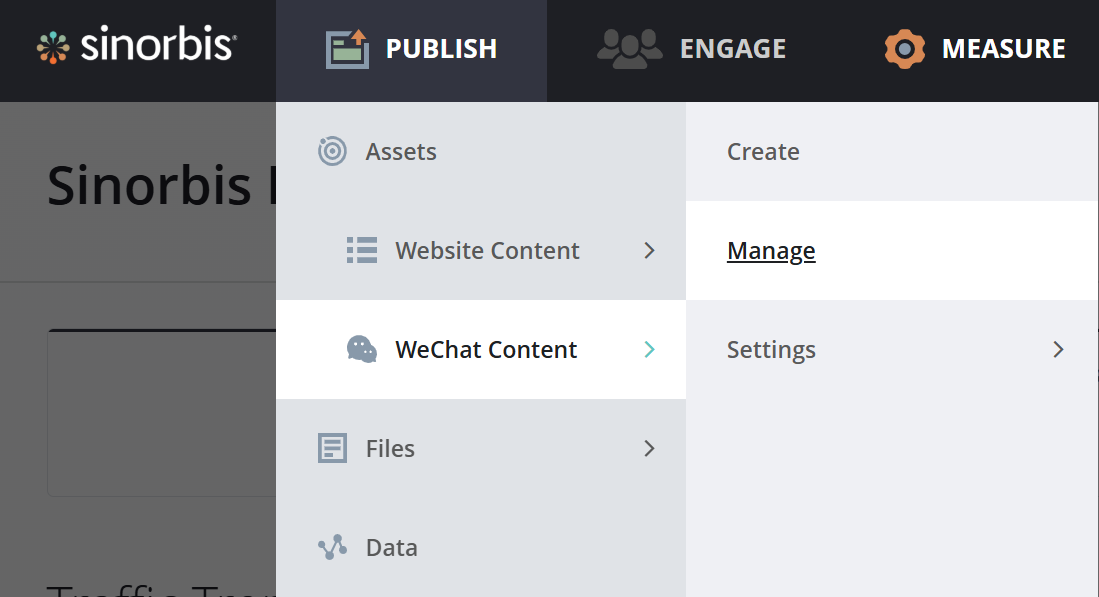Click the Website Content list icon
Image resolution: width=1099 pixels, height=597 pixels.
point(362,250)
